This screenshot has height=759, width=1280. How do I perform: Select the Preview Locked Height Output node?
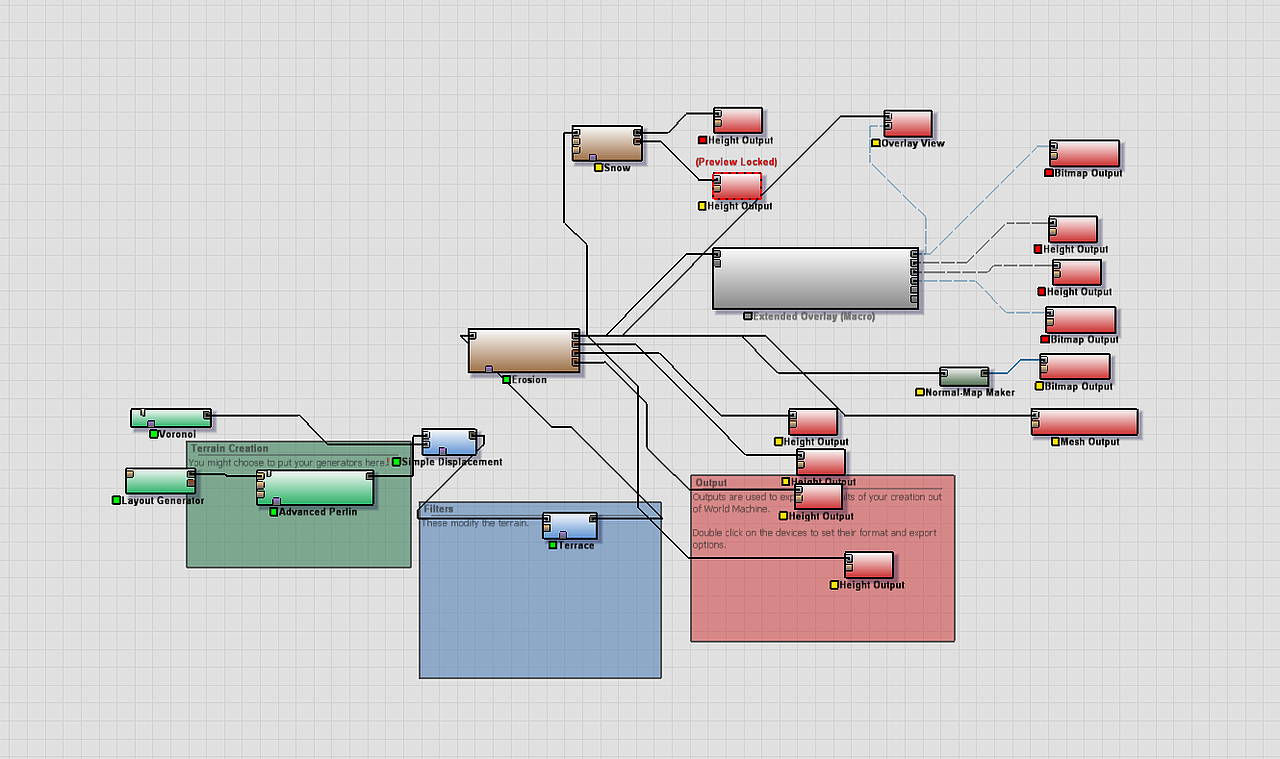[737, 186]
